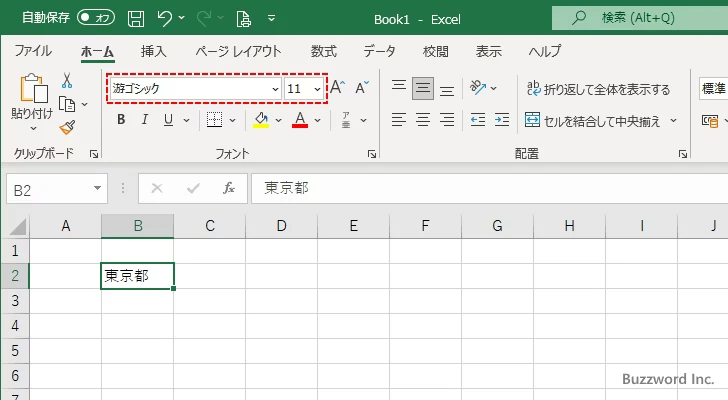728x400 pixels.
Task: Open the ファイル tab
Action: pos(33,51)
